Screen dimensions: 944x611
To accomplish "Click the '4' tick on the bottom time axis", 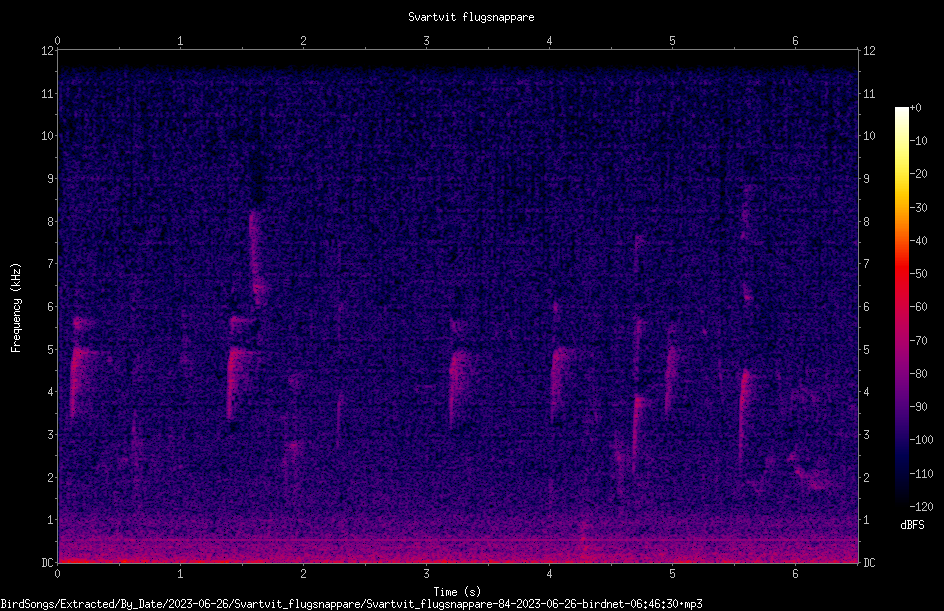I will (x=549, y=574).
